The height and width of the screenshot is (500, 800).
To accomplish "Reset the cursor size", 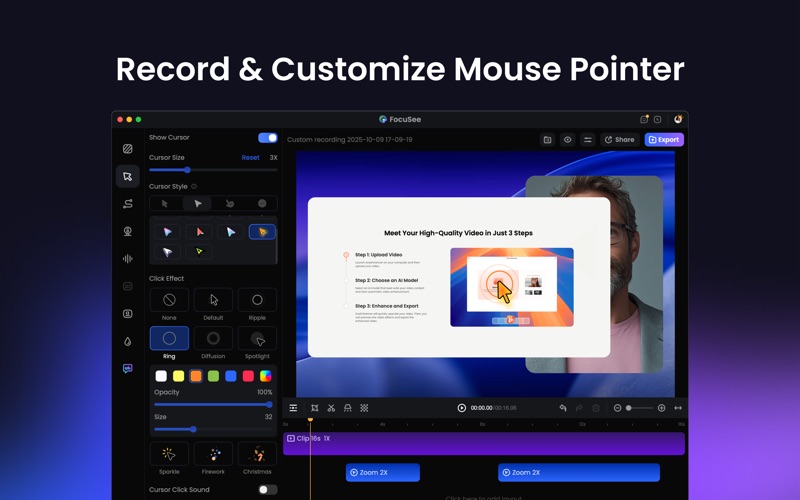I will pos(250,157).
